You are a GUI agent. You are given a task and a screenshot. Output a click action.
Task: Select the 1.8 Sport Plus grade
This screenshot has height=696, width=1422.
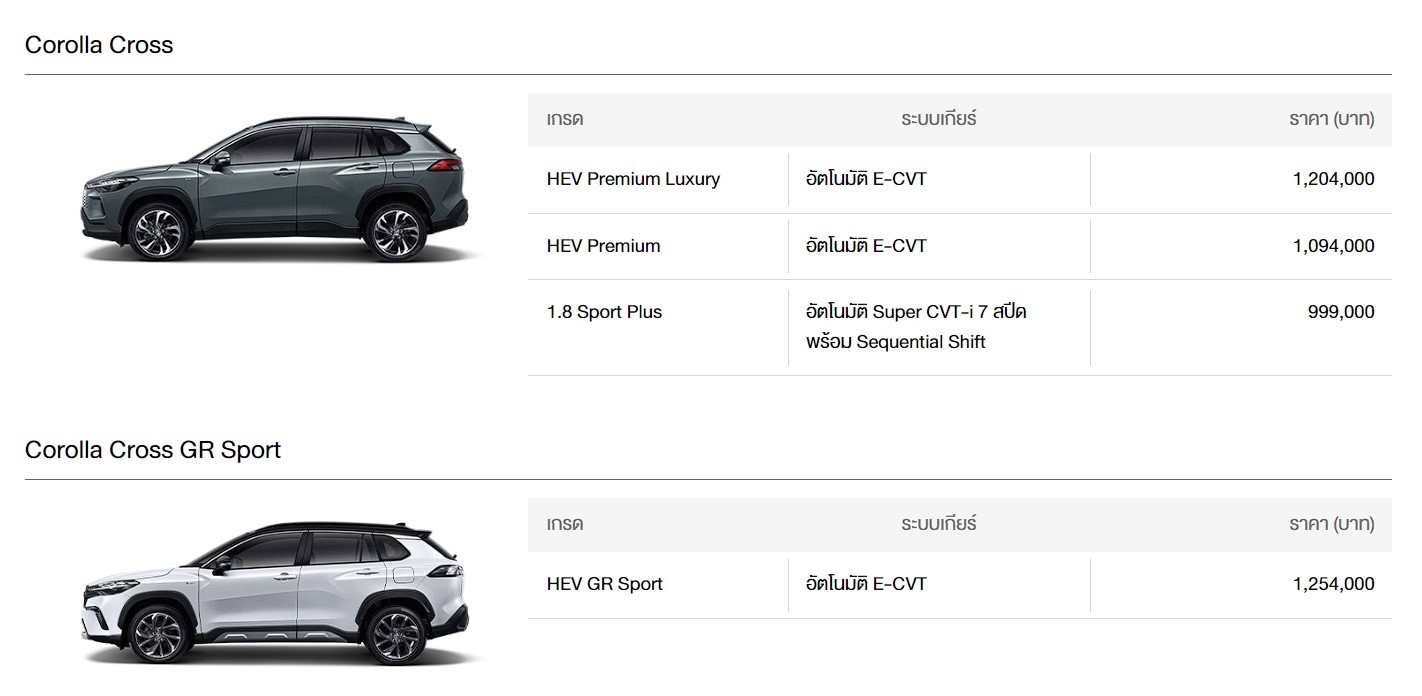[604, 312]
